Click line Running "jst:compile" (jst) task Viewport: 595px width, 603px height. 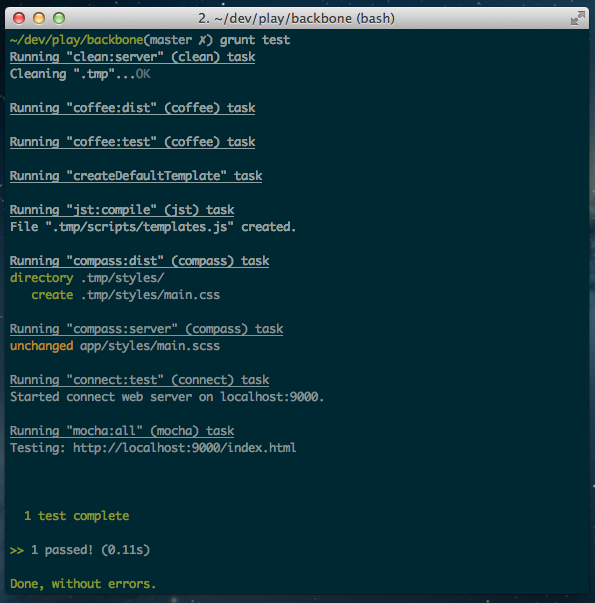click(x=122, y=210)
